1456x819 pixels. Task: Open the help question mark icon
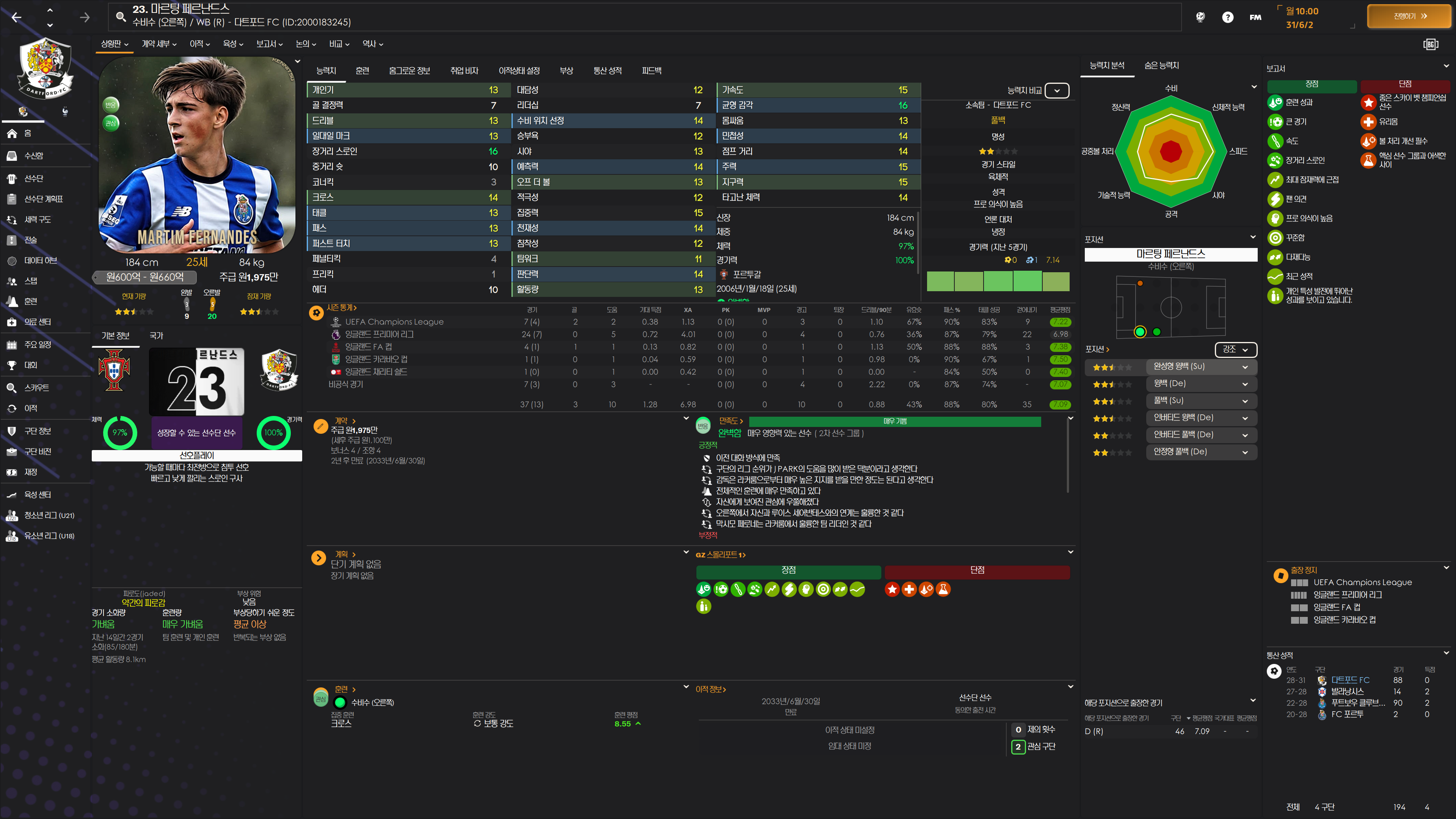point(1228,17)
